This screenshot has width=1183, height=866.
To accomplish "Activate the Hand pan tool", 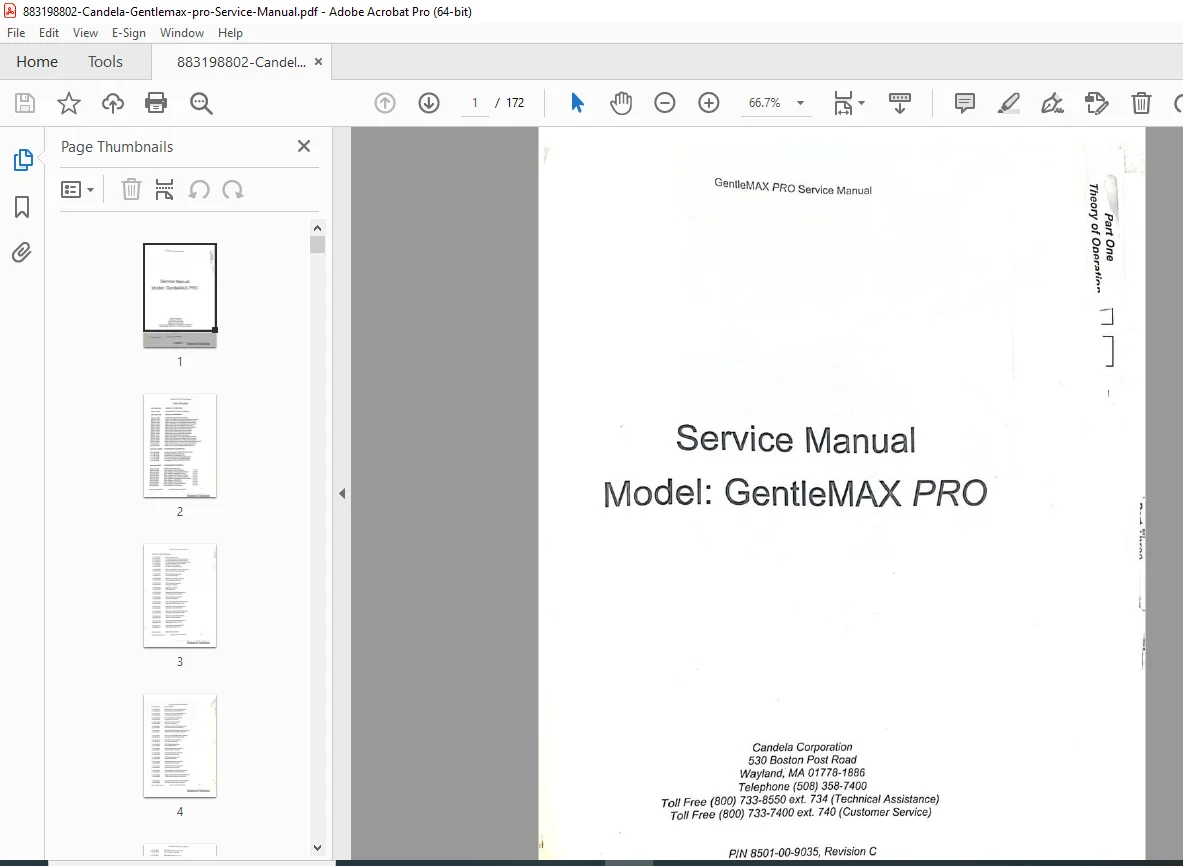I will tap(621, 103).
